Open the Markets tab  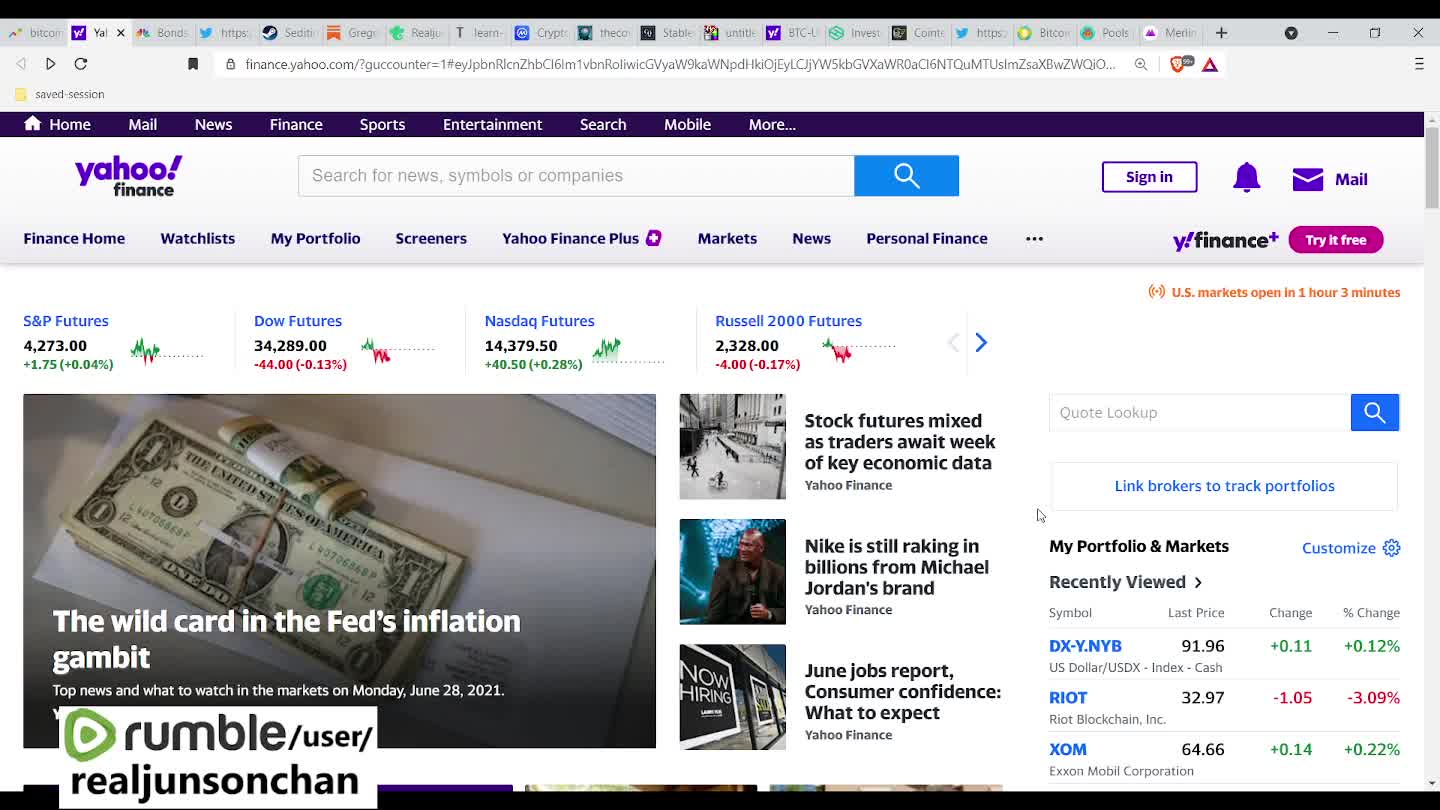[727, 238]
